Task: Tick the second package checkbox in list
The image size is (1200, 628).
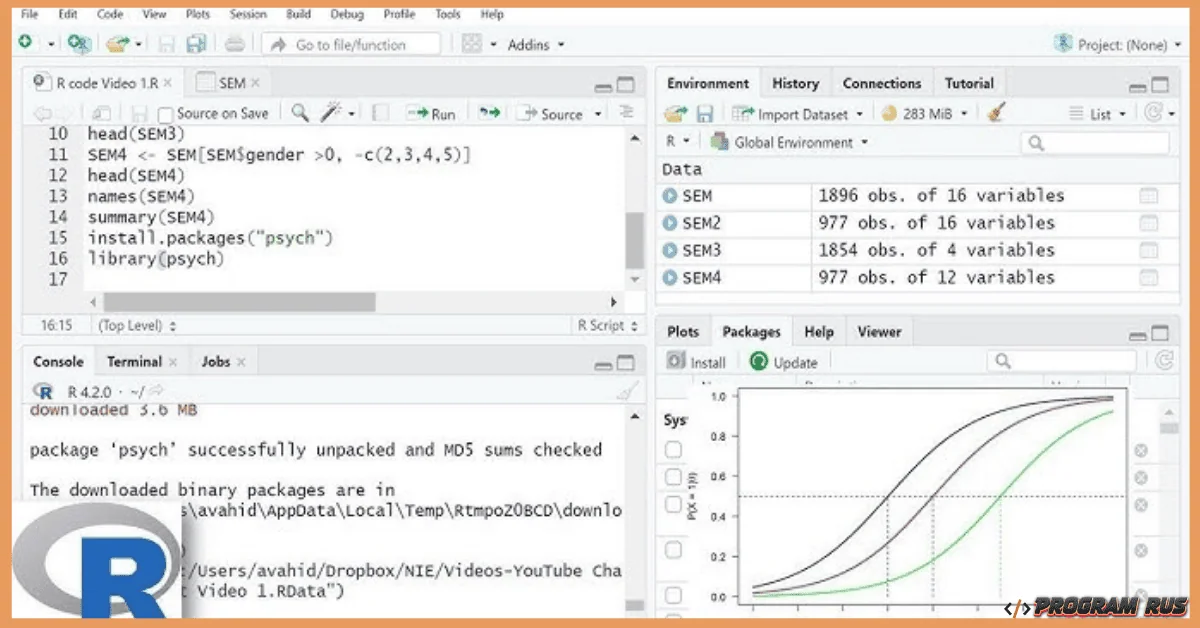Action: point(674,477)
